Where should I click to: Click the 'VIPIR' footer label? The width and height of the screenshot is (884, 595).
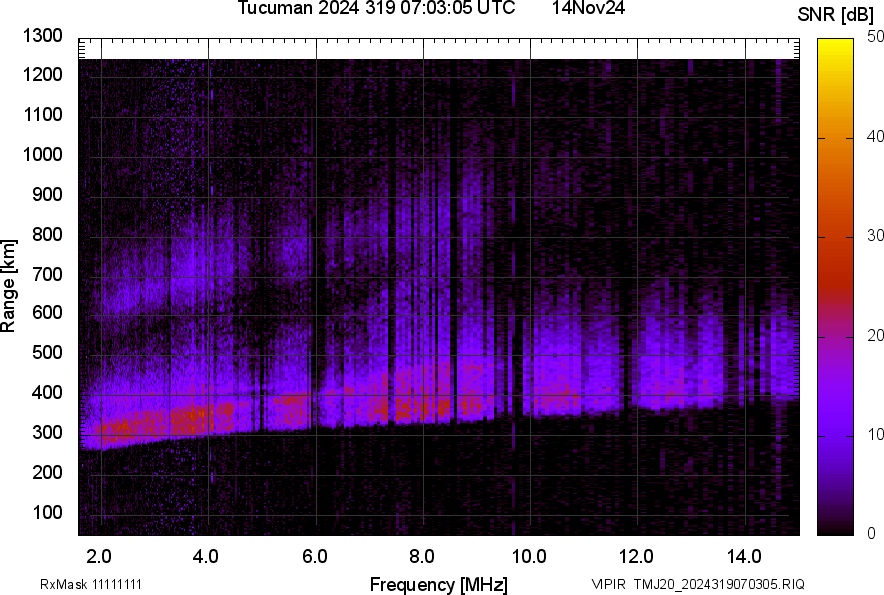pos(608,584)
